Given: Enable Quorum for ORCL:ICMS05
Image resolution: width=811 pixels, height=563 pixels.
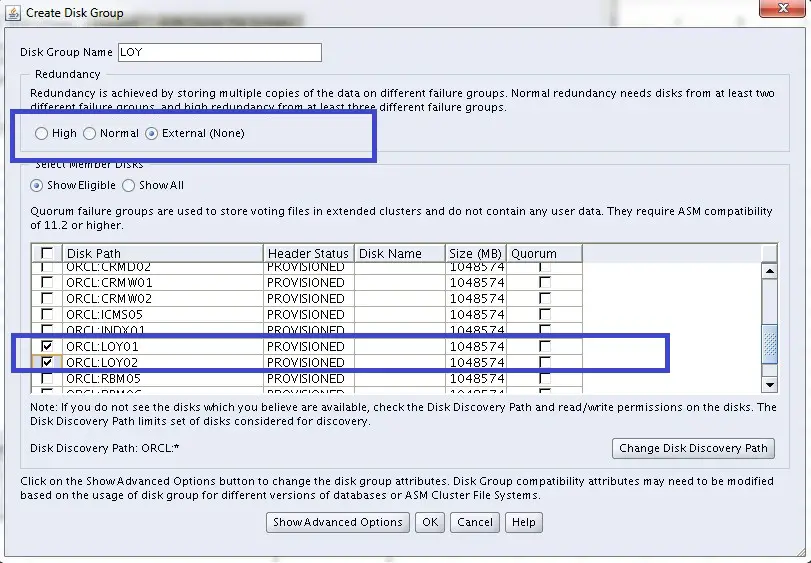Looking at the screenshot, I should coord(545,314).
